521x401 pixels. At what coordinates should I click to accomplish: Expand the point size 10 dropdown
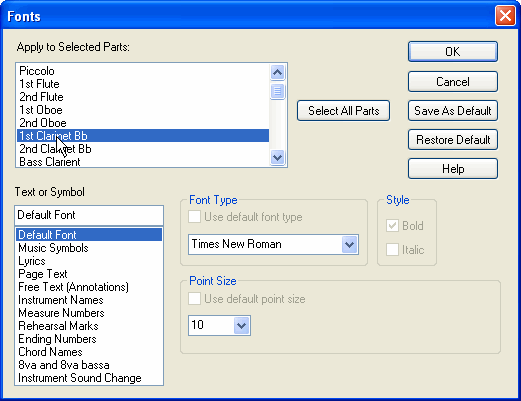click(x=241, y=325)
